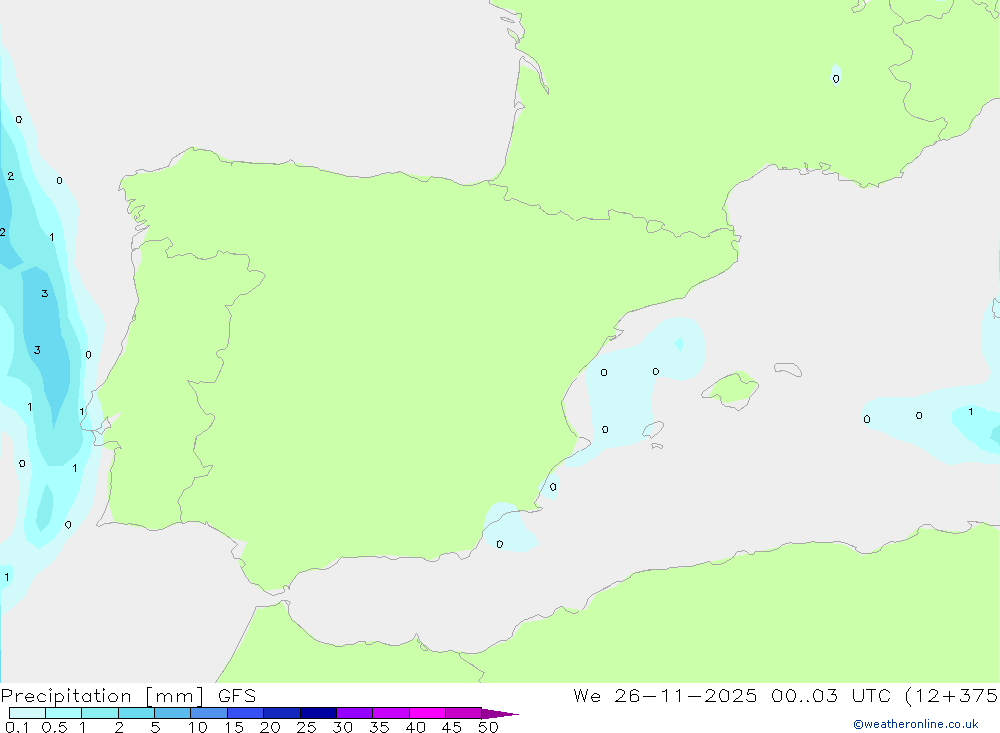Click the 2–5 mm legend swatch
Screen dimensions: 1000x733
pos(136,713)
